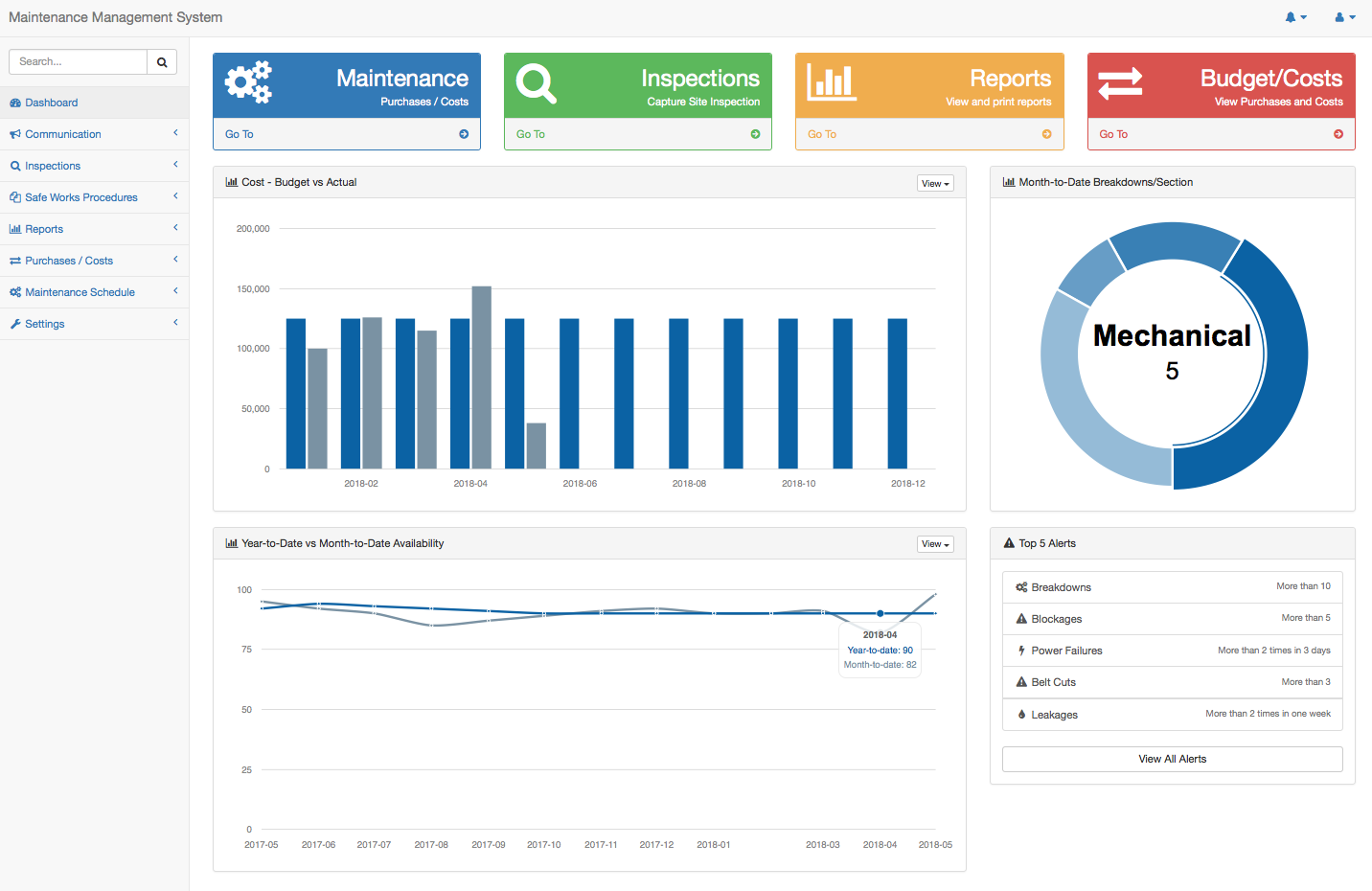Click the Inspections magnifier tile icon
This screenshot has height=891, width=1372.
tap(536, 83)
